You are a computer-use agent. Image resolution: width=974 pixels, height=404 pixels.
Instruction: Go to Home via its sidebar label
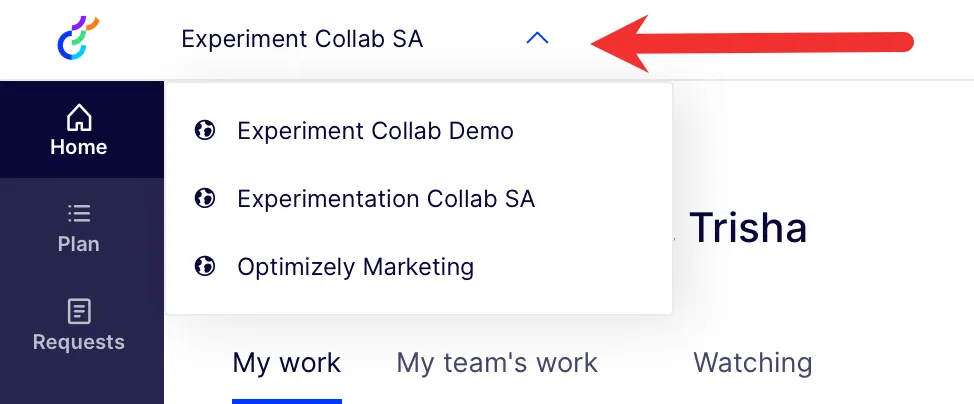click(x=79, y=147)
